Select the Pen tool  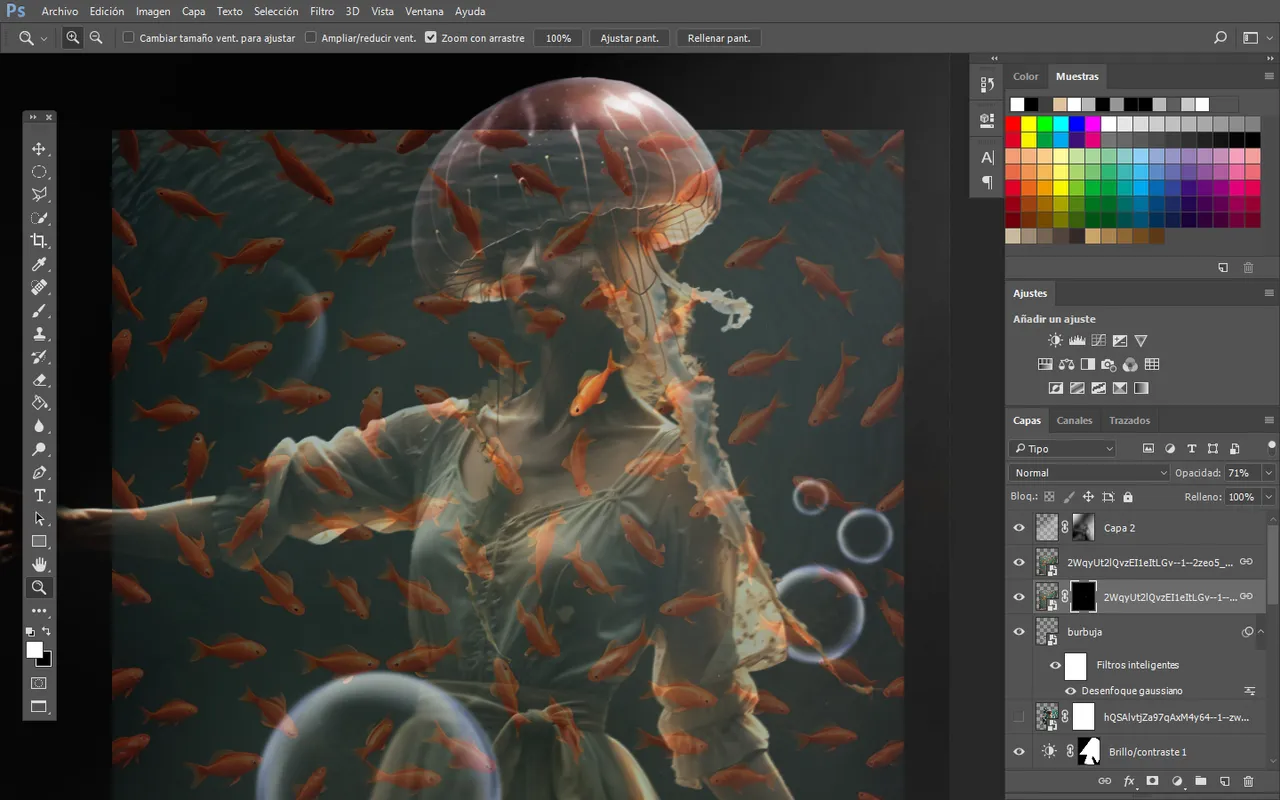pos(39,472)
